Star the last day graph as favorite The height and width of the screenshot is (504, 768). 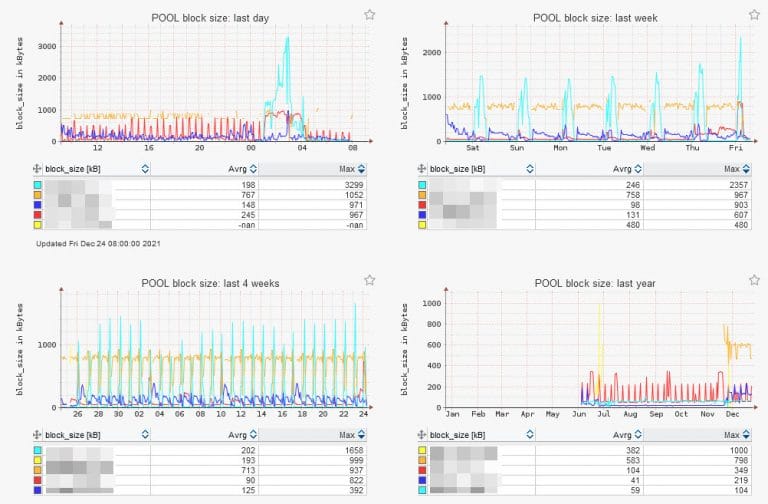click(370, 15)
